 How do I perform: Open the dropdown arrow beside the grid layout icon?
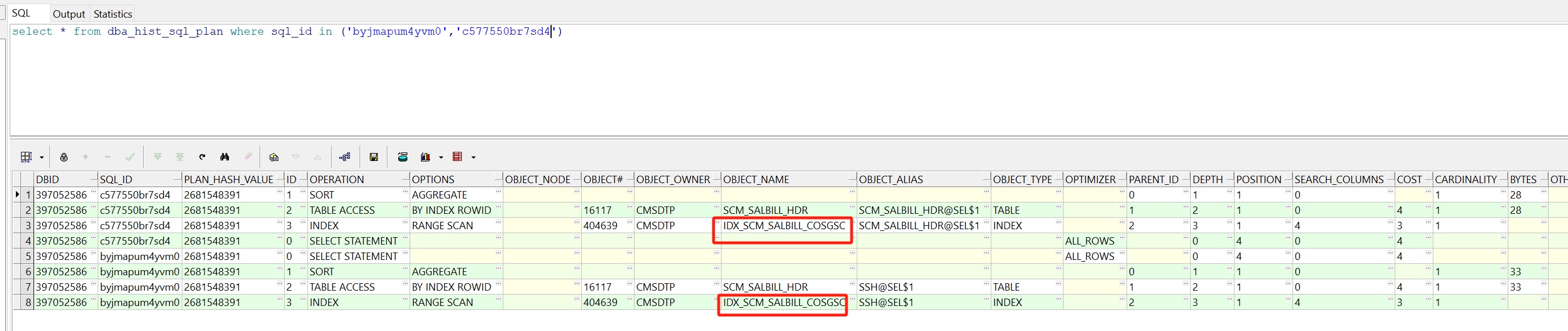(x=41, y=158)
